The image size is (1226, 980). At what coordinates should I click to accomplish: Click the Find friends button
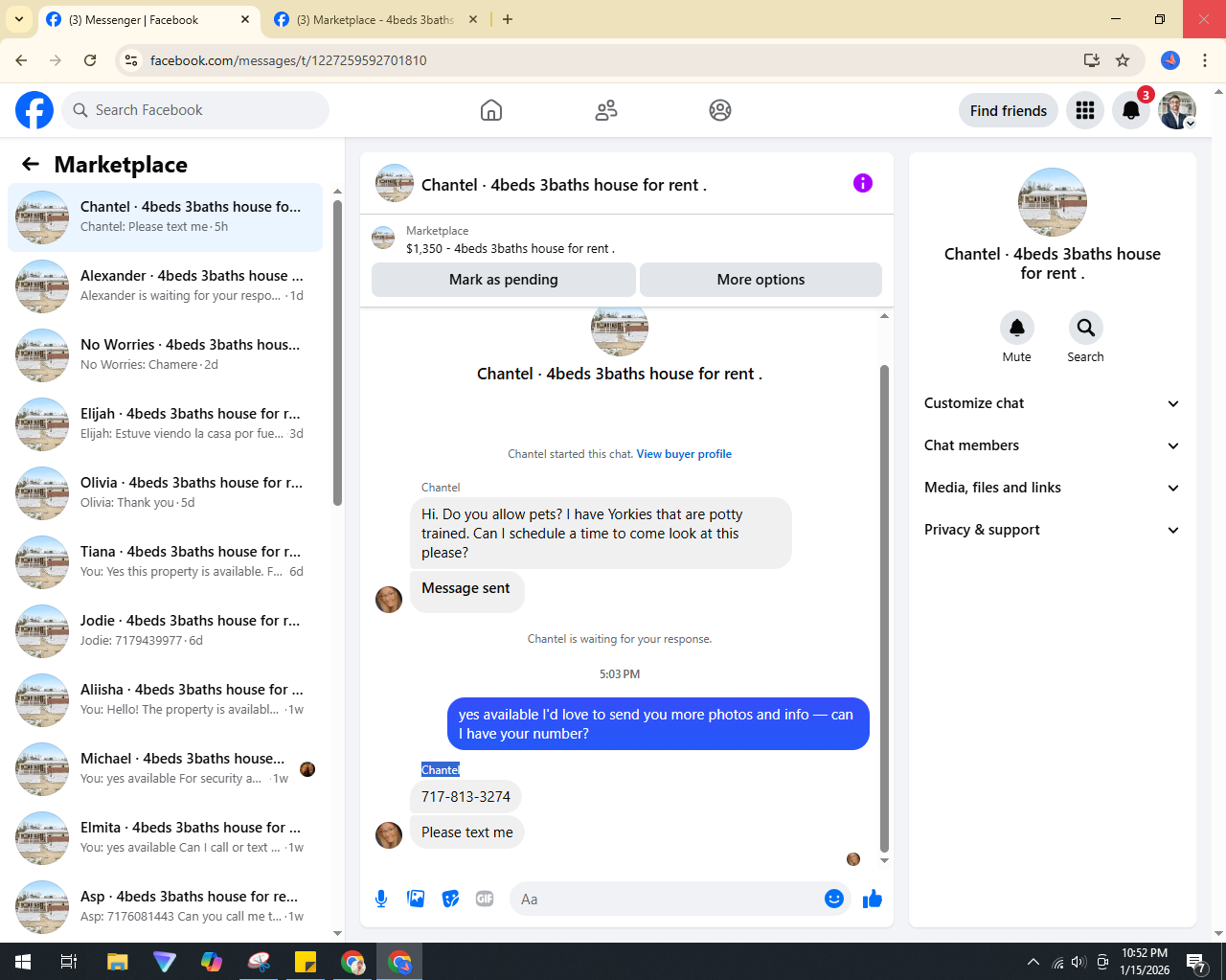[1009, 110]
